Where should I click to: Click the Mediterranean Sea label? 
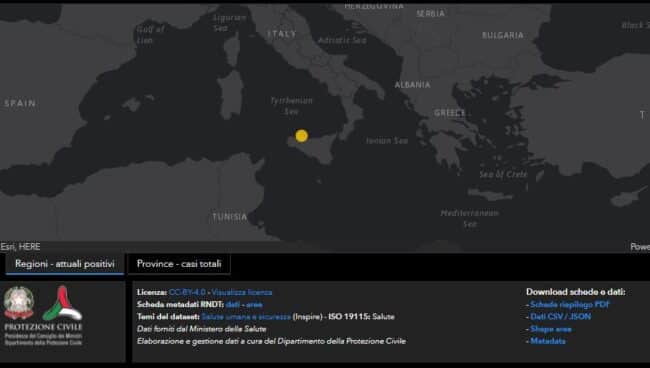(470, 218)
